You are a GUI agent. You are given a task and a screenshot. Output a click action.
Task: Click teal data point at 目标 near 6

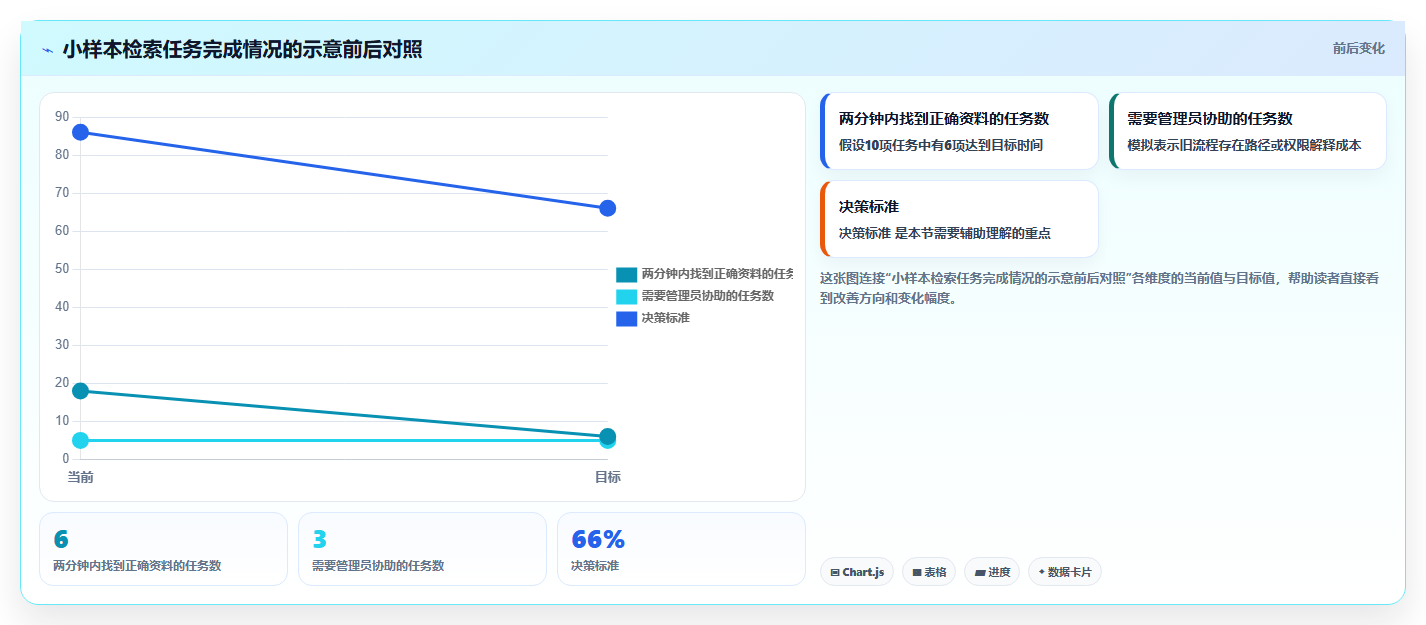607,435
